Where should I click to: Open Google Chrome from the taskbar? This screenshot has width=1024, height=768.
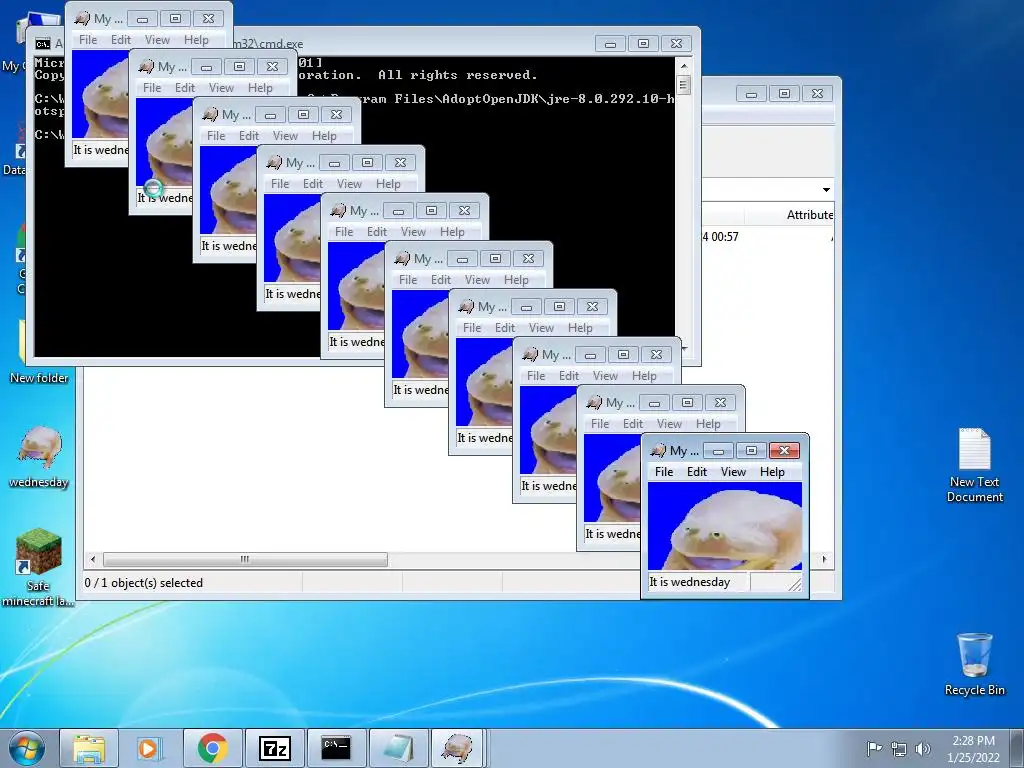[212, 748]
